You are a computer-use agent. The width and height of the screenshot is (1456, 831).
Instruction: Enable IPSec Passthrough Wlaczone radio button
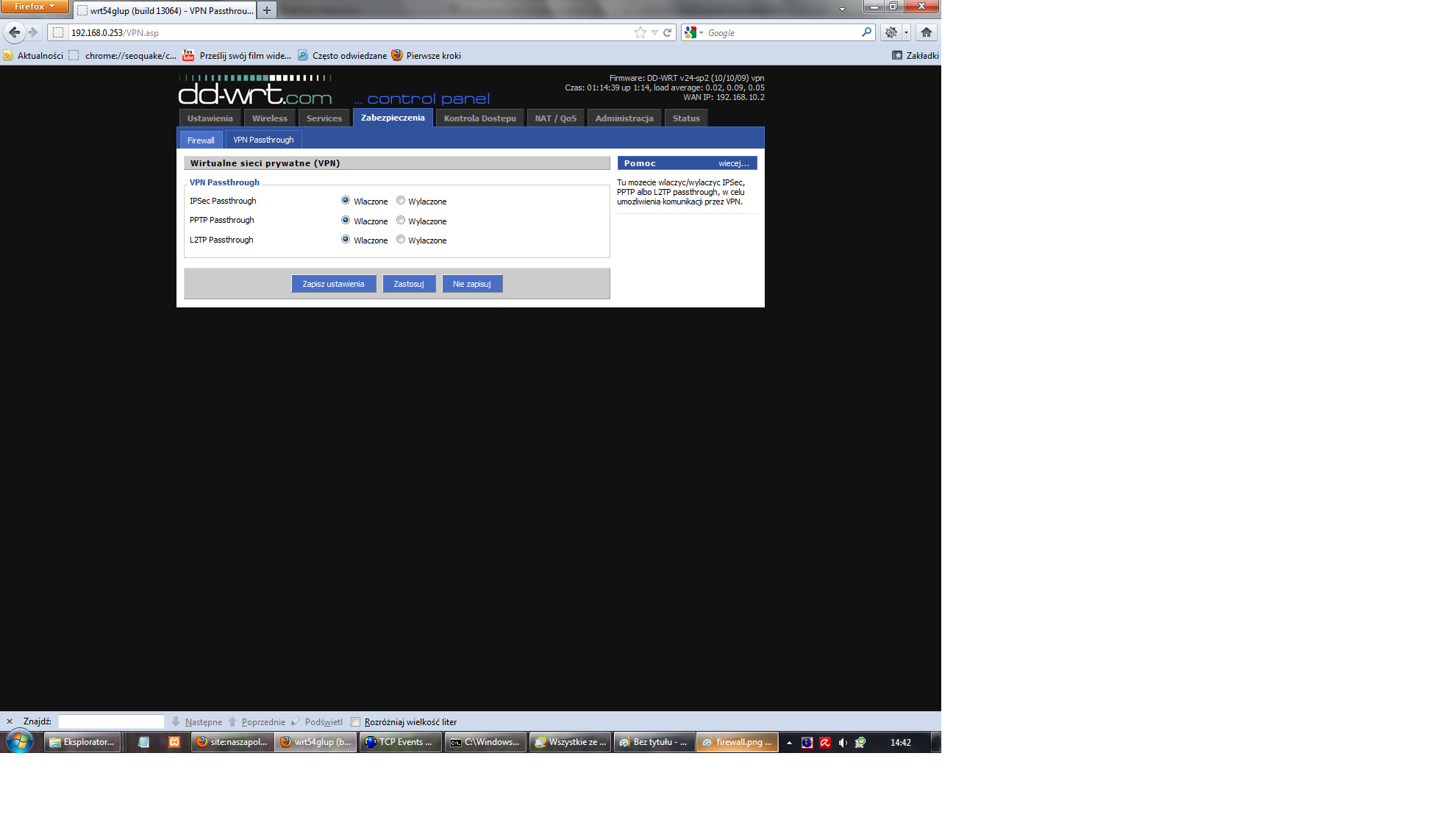click(346, 201)
